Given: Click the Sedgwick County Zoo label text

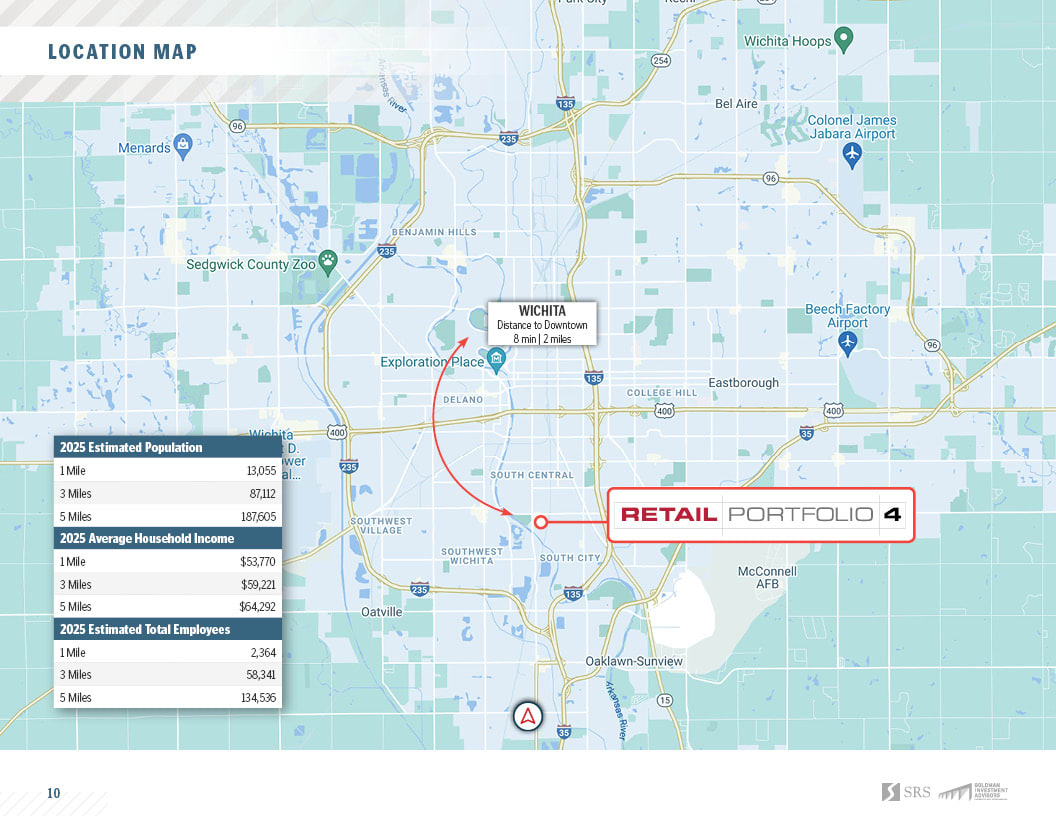Looking at the screenshot, I should pyautogui.click(x=251, y=264).
